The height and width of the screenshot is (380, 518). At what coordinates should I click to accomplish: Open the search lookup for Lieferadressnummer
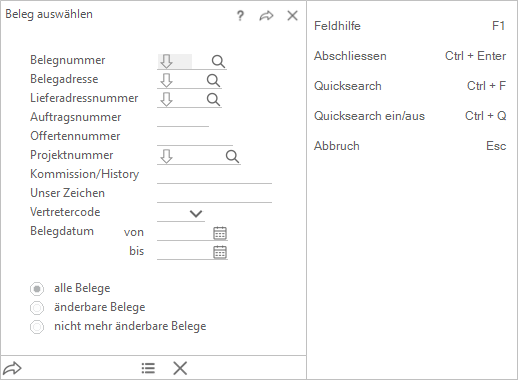click(x=213, y=99)
